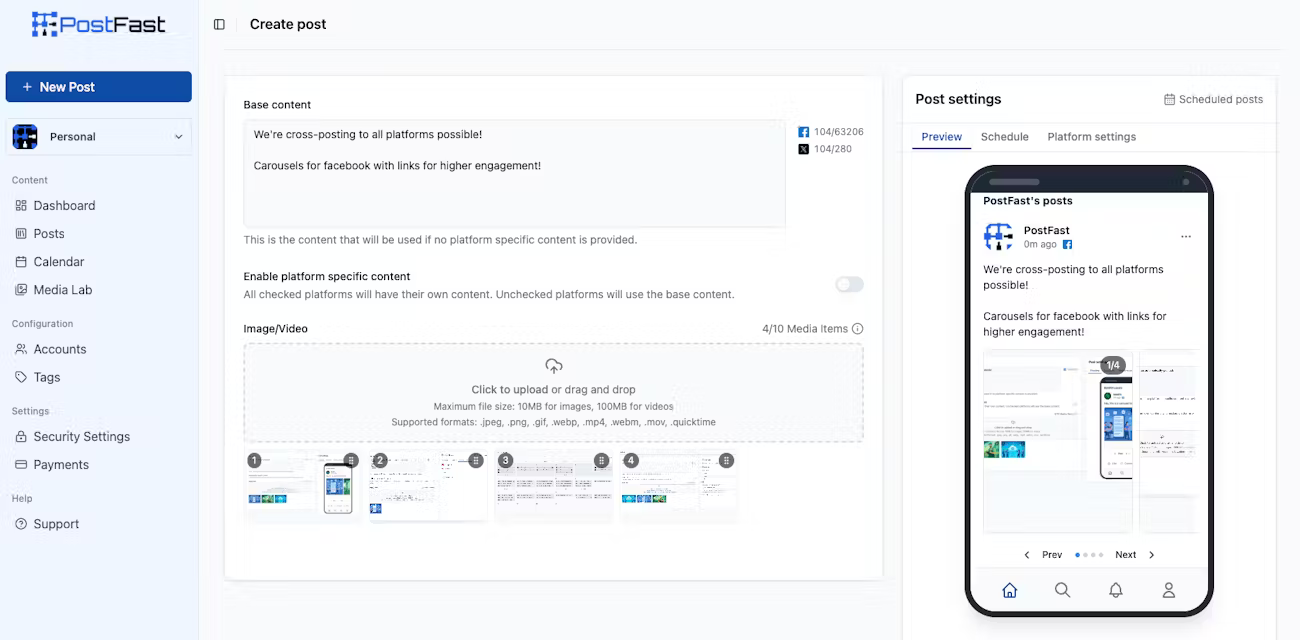This screenshot has height=640, width=1300.
Task: Open Support from the Help section
Action: coord(22,523)
